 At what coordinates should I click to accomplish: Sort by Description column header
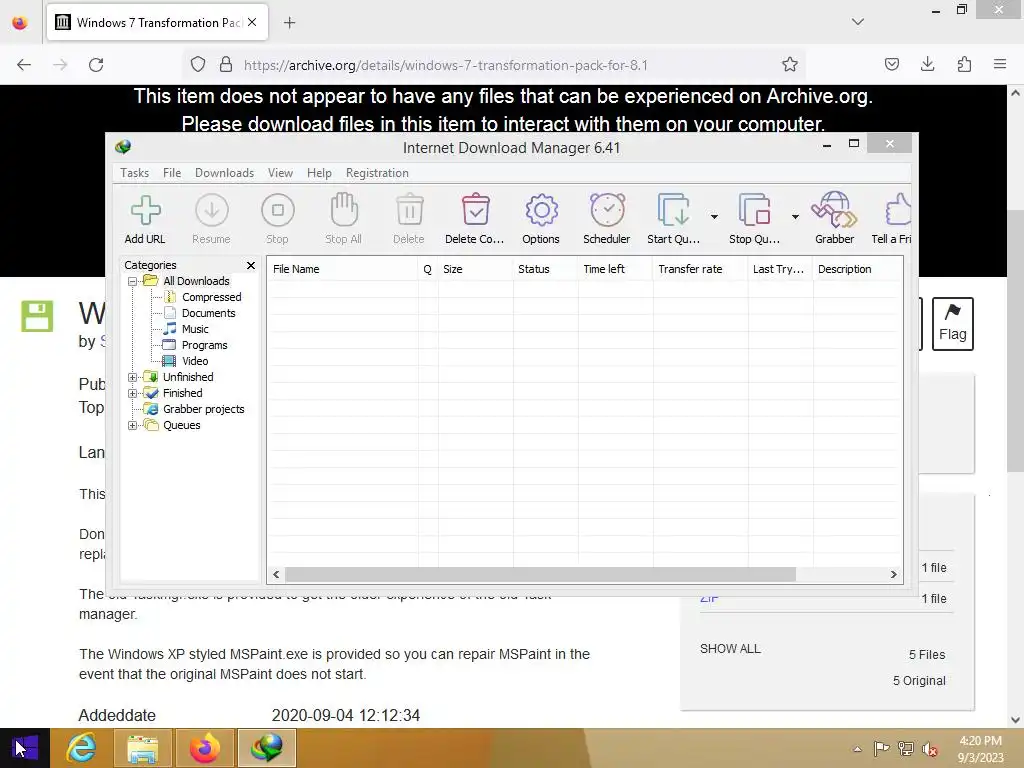point(857,269)
